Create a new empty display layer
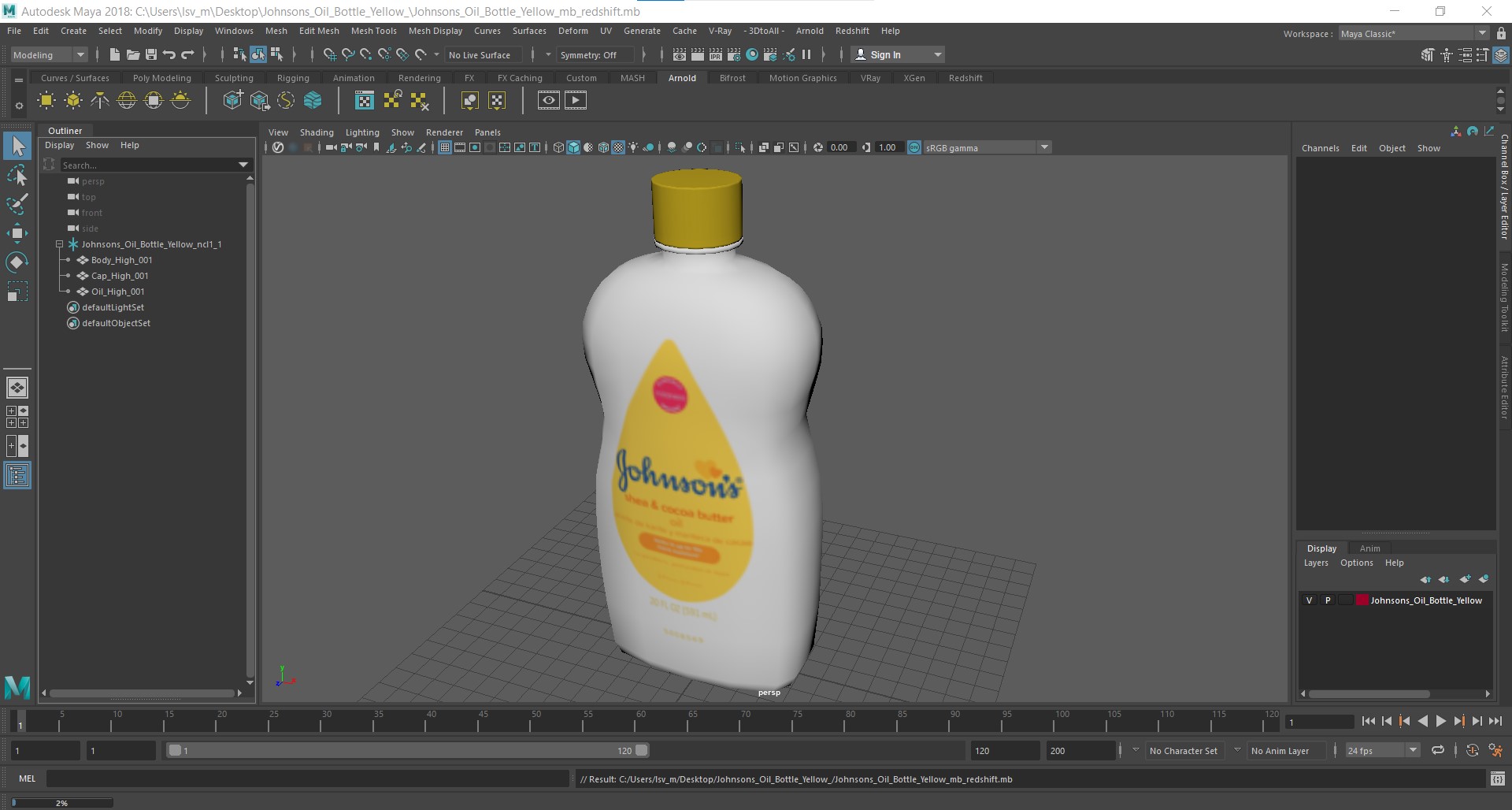The height and width of the screenshot is (810, 1512). point(1465,579)
